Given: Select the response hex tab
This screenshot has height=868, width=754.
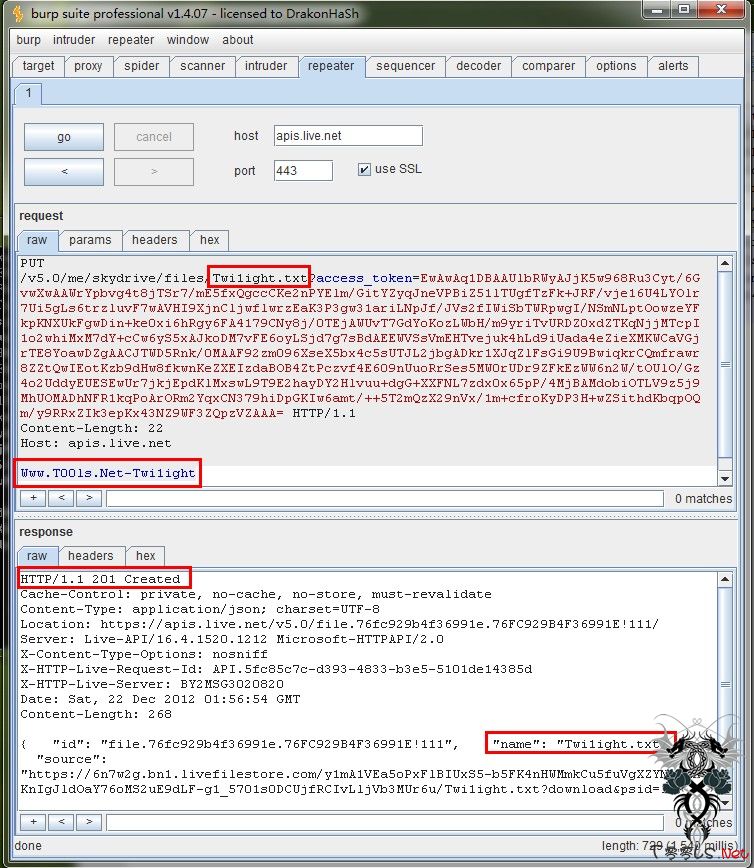Looking at the screenshot, I should point(145,556).
